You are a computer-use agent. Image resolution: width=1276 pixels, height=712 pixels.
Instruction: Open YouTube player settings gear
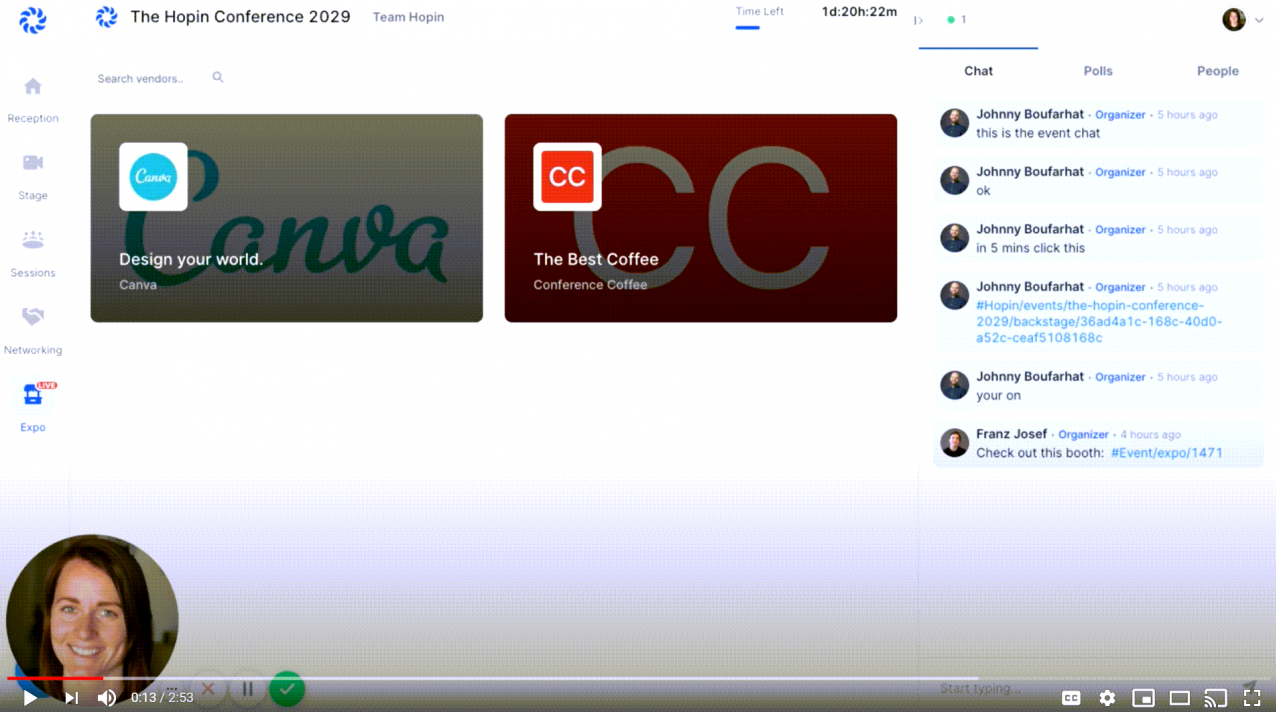1107,698
